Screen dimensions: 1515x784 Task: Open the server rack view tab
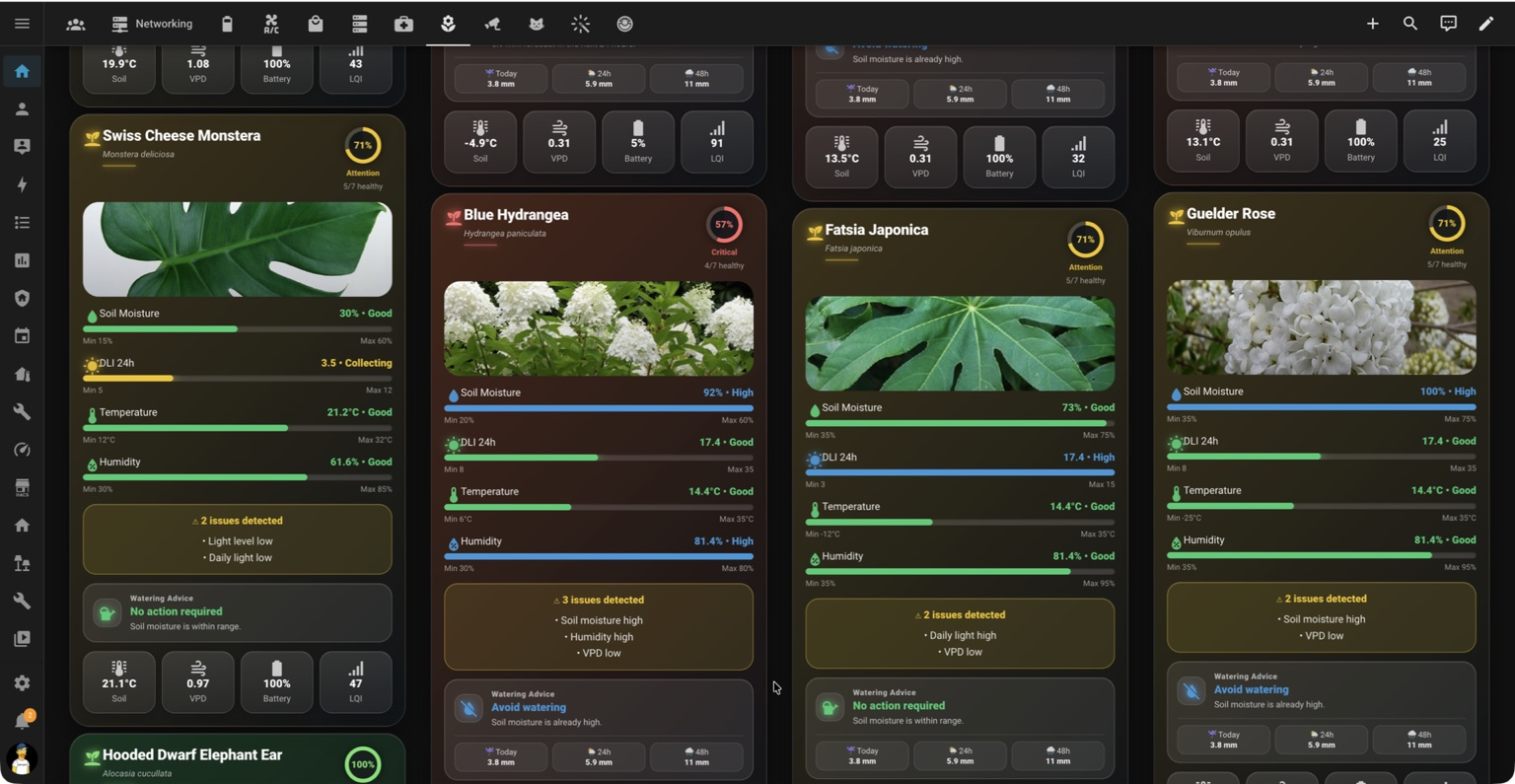(x=359, y=24)
